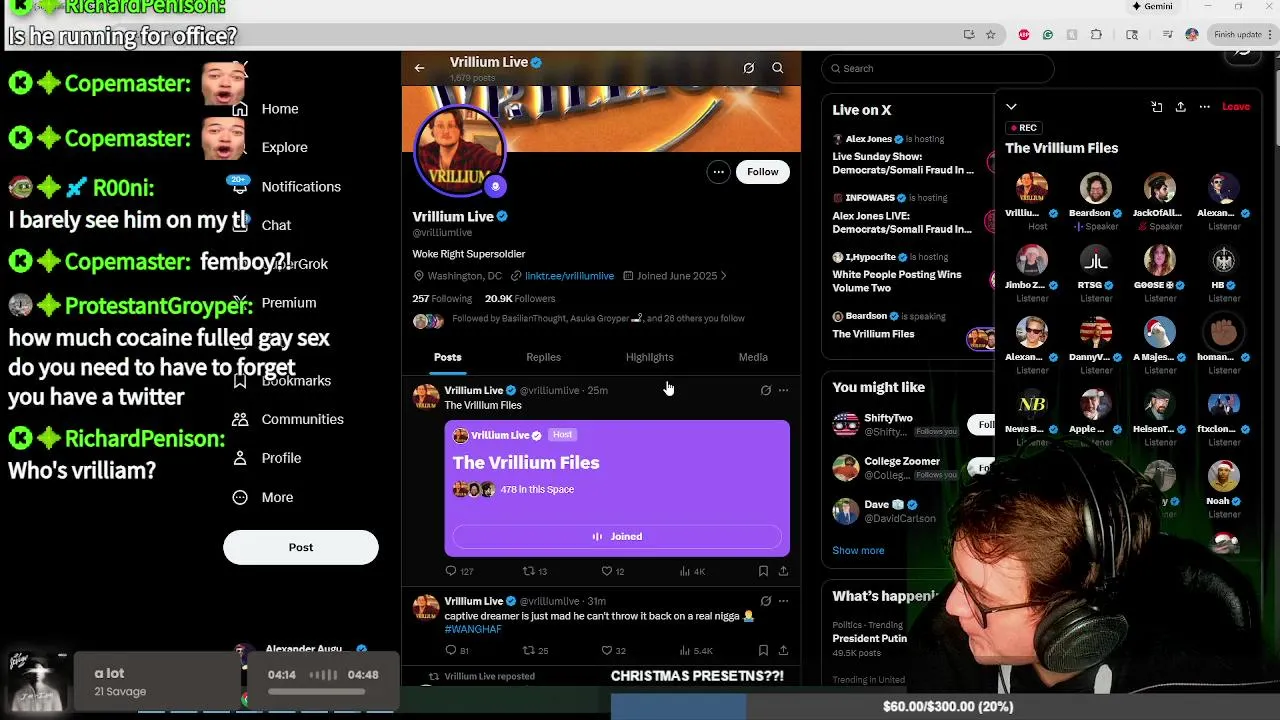Click the Grammarly extension icon
1280x720 pixels.
[1047, 34]
